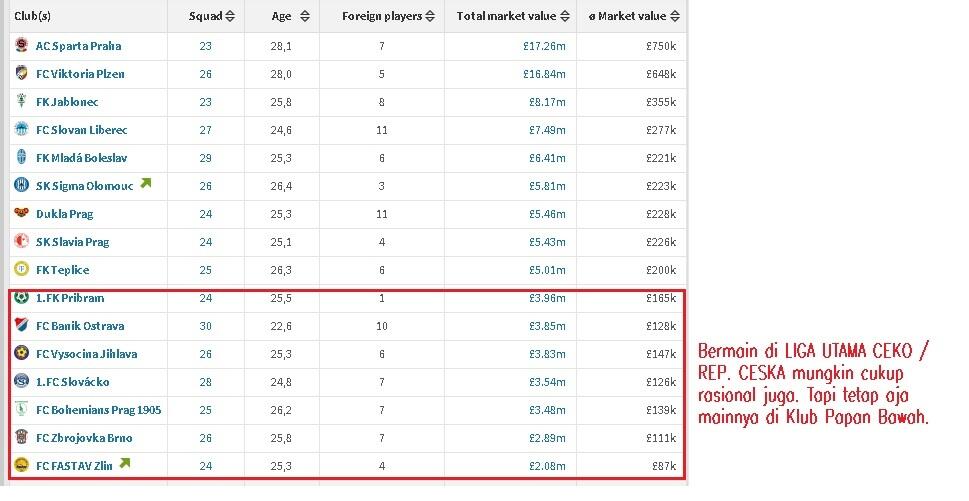Click green promoted arrow beside SK Sigma Olomouc
The height and width of the screenshot is (501, 969).
(x=146, y=183)
